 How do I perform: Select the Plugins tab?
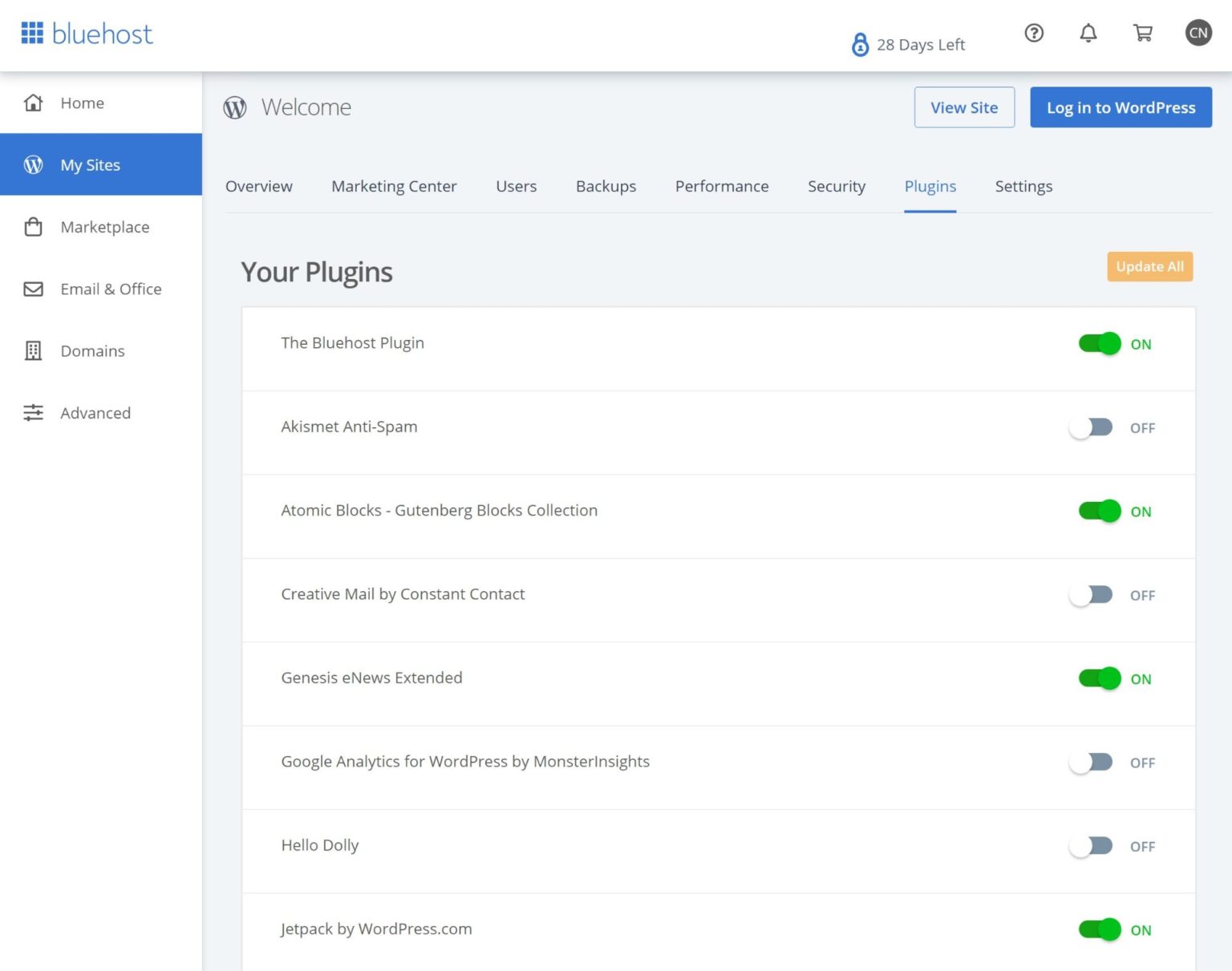click(930, 186)
